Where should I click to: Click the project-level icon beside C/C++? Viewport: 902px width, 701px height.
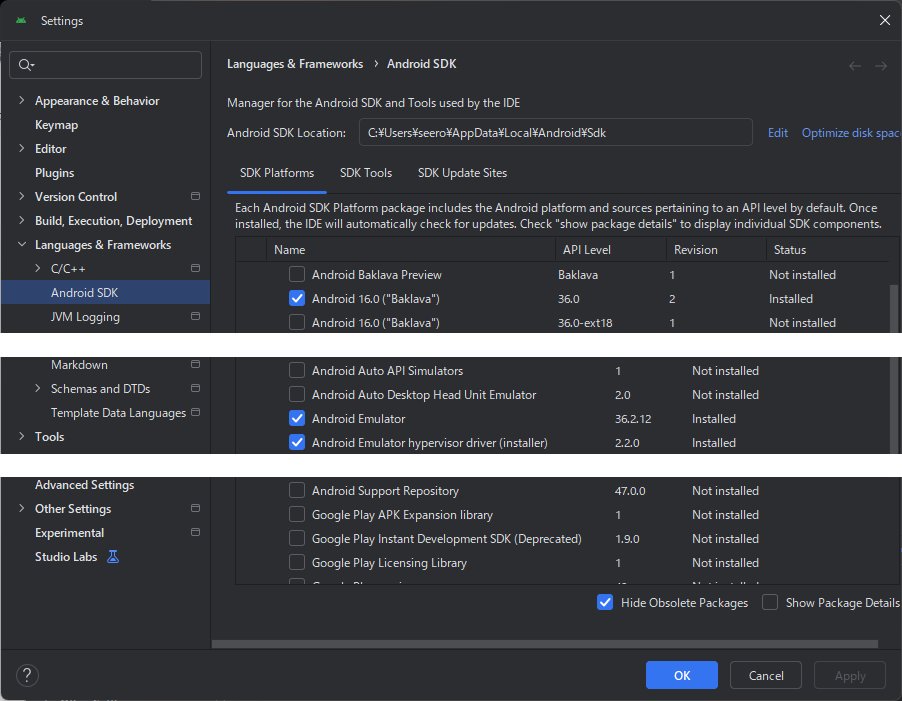pyautogui.click(x=196, y=268)
